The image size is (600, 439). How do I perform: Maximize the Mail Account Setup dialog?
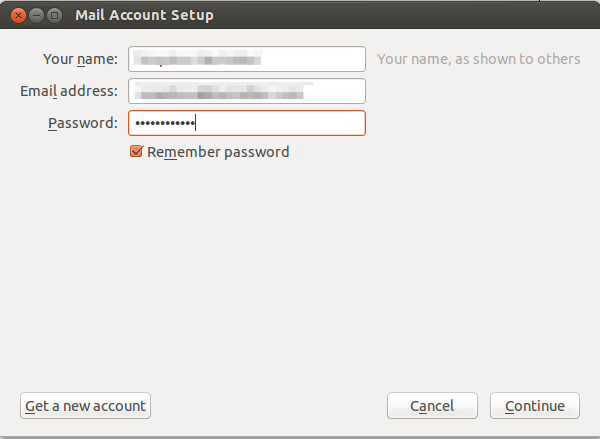coord(54,16)
